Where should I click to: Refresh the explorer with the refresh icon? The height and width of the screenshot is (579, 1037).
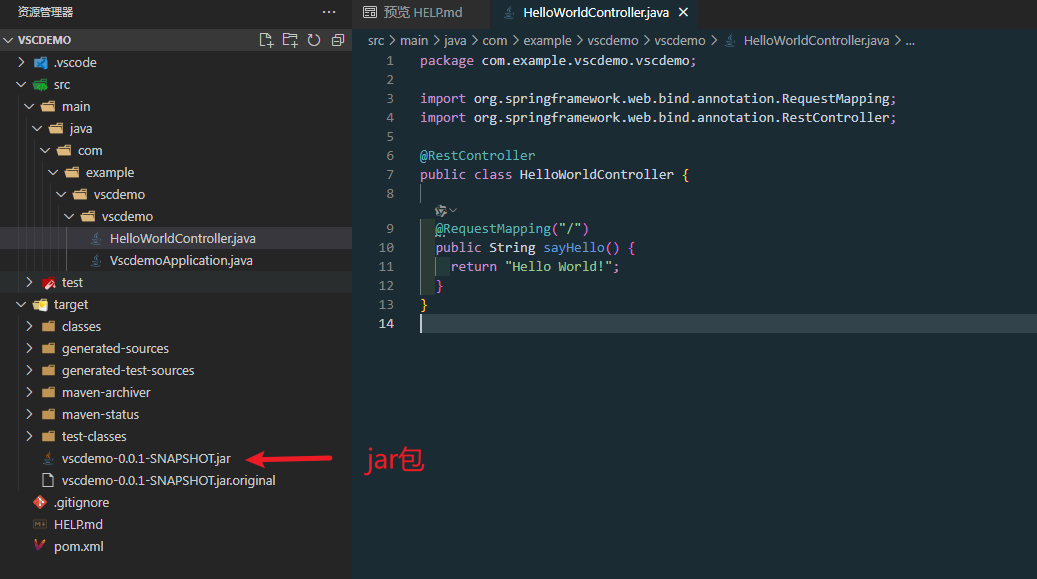313,40
